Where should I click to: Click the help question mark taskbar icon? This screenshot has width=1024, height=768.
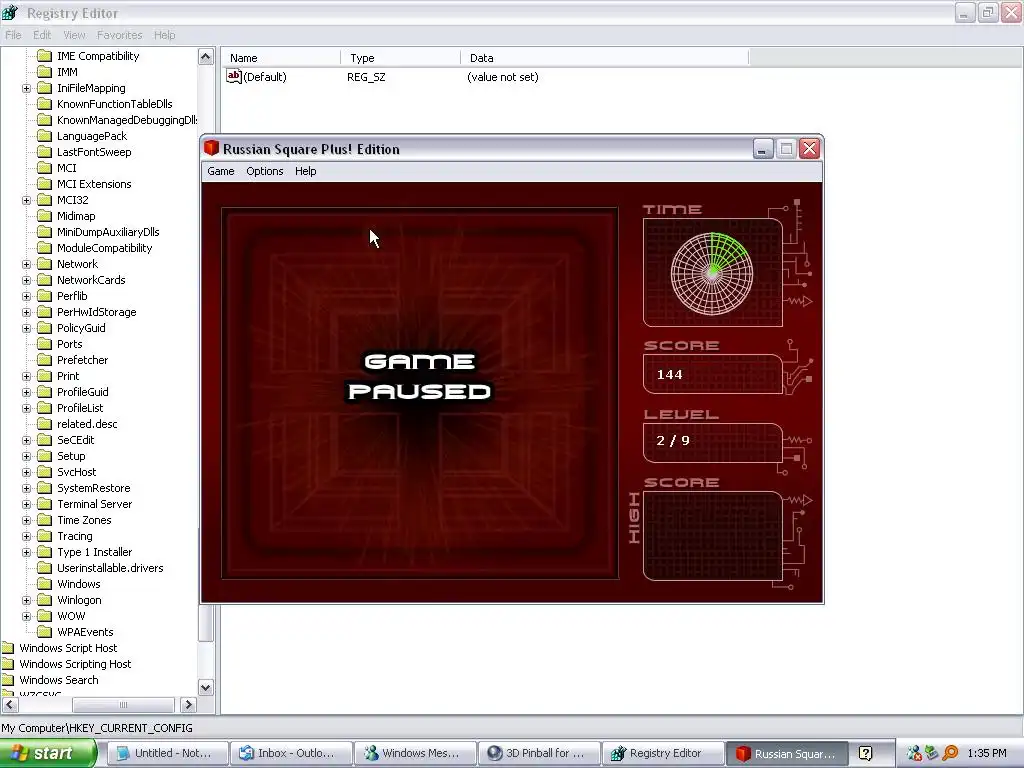pos(865,754)
